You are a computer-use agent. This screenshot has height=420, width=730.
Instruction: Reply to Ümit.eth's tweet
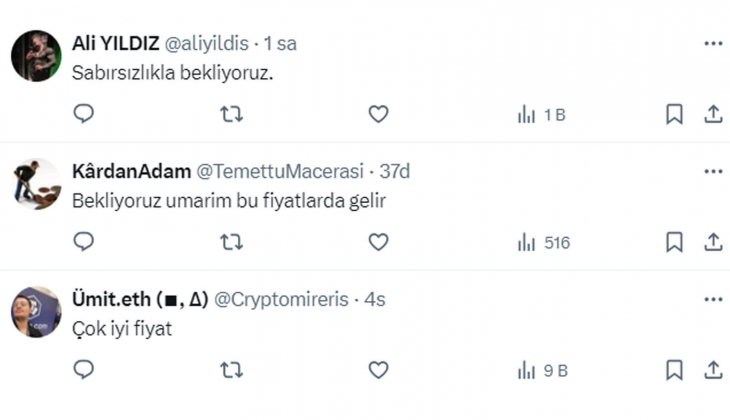(x=84, y=370)
